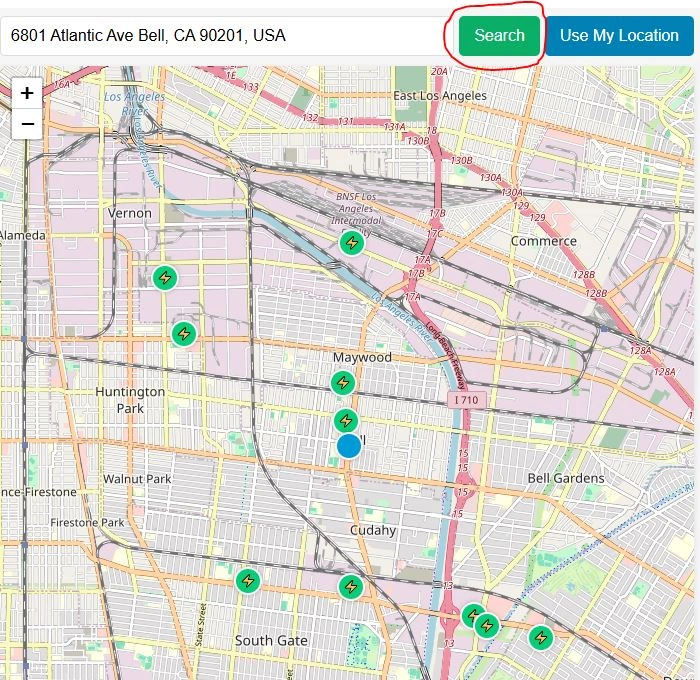Viewport: 700px width, 680px height.
Task: Click the Bell Gardens label on map
Action: 566,478
